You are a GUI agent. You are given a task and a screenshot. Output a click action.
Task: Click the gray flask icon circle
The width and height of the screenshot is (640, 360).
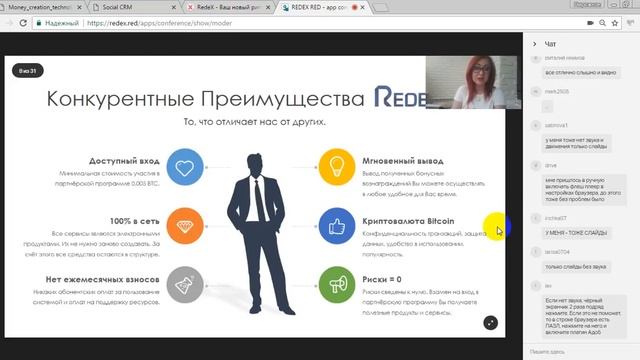click(x=185, y=285)
